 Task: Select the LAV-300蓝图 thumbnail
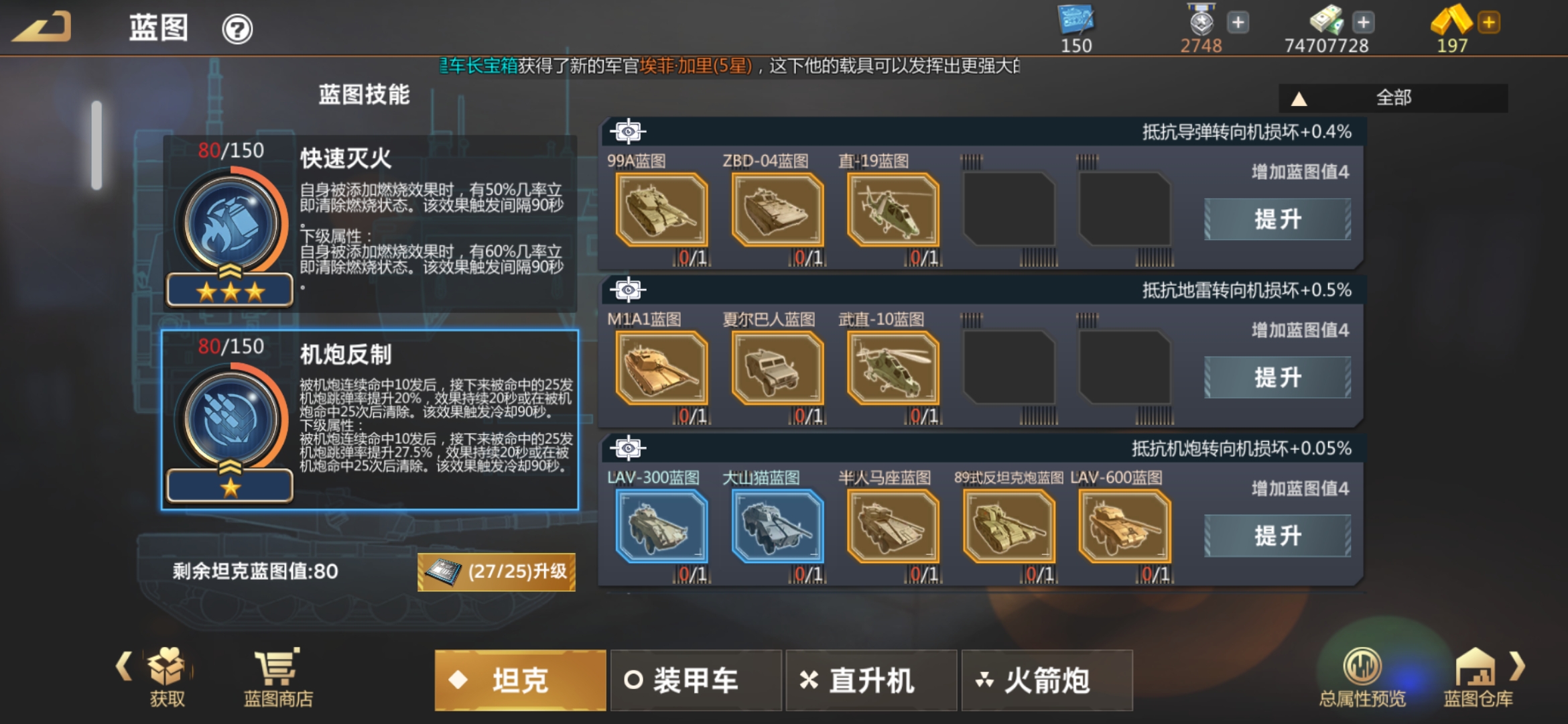[661, 526]
